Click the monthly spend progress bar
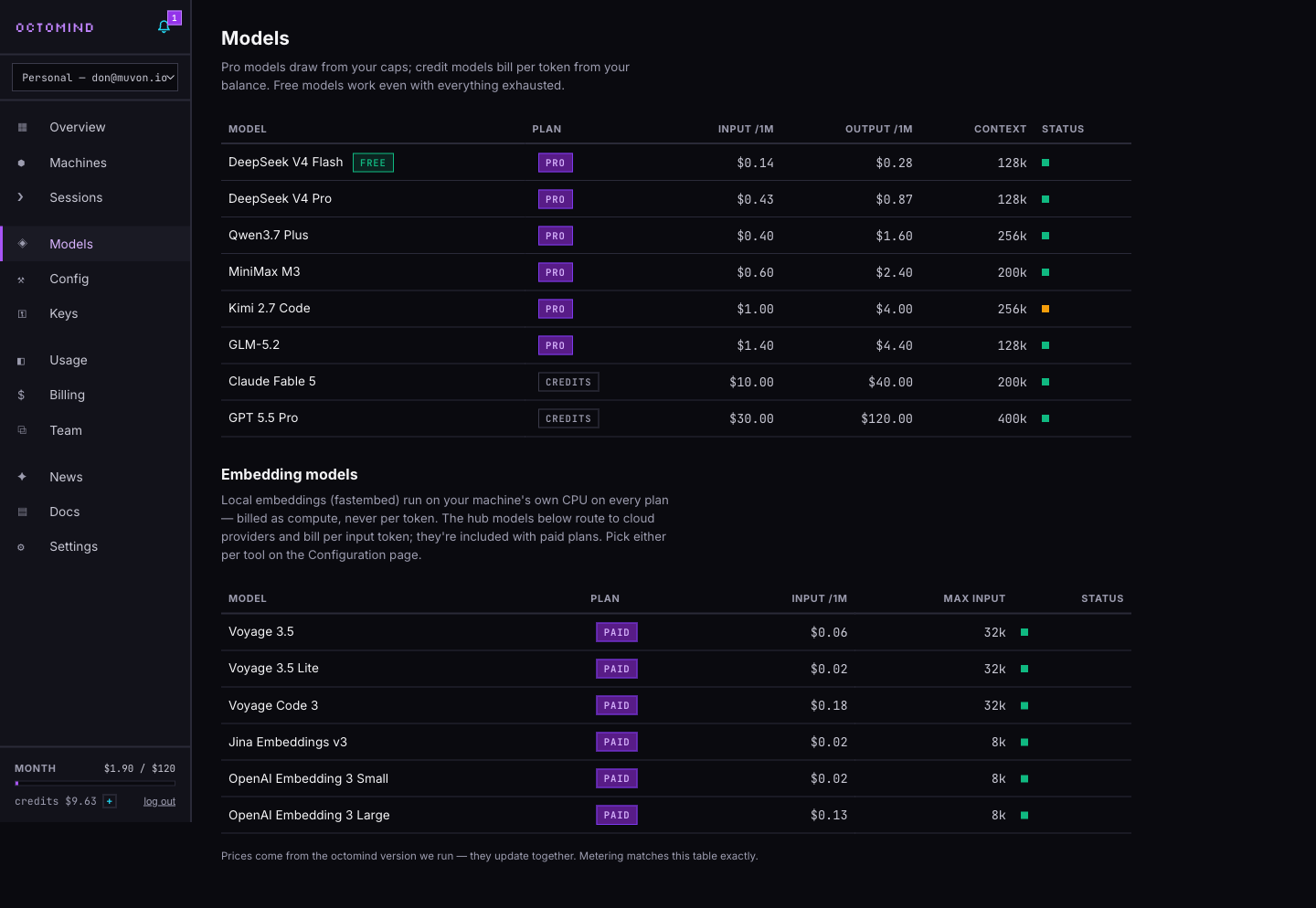 [x=95, y=783]
